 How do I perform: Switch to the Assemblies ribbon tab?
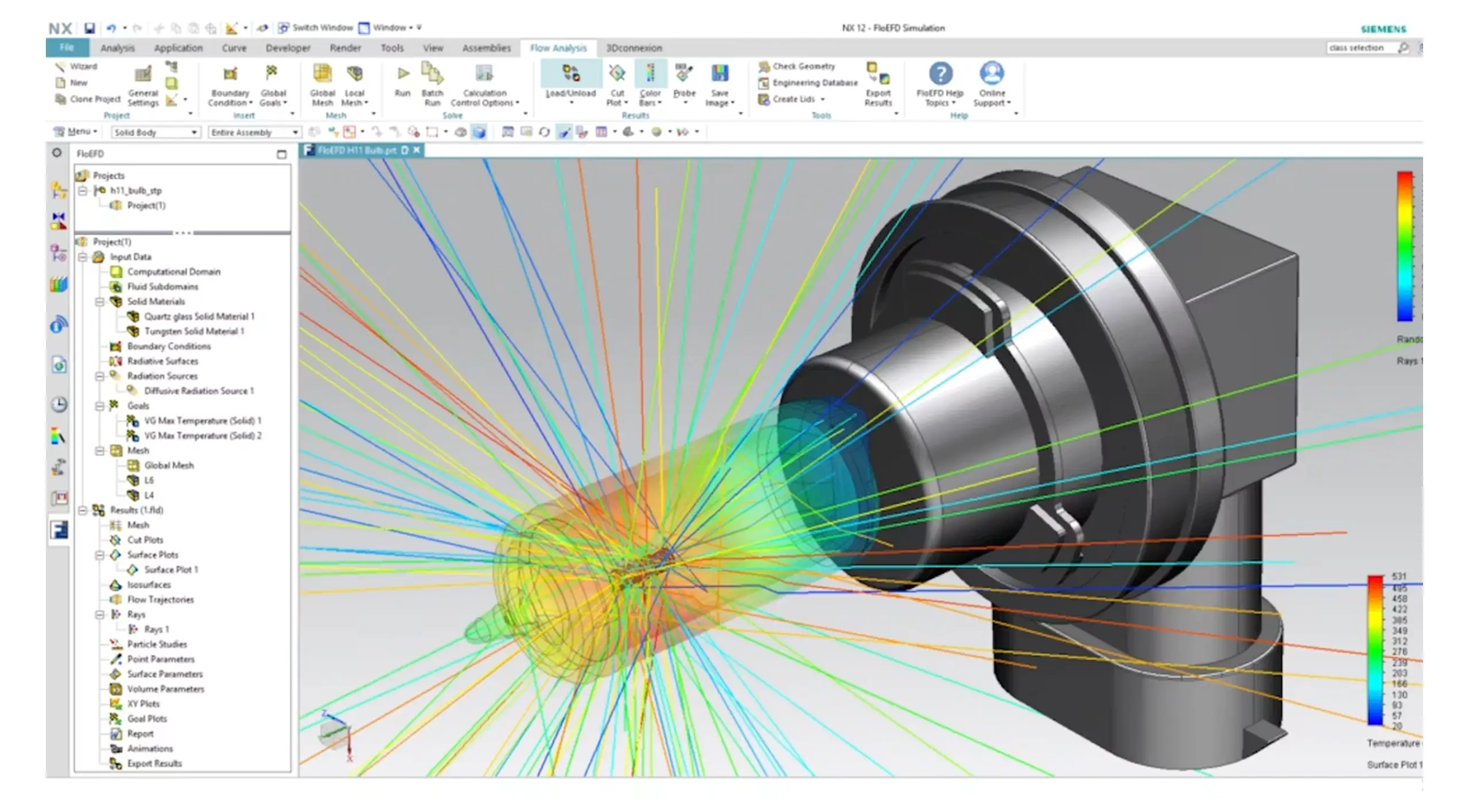click(487, 48)
